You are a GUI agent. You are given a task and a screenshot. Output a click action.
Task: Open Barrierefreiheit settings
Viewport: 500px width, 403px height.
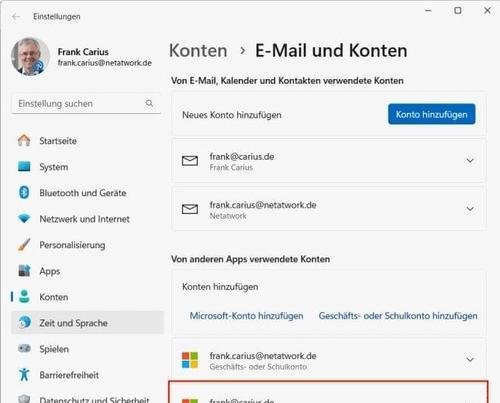[x=87, y=375]
